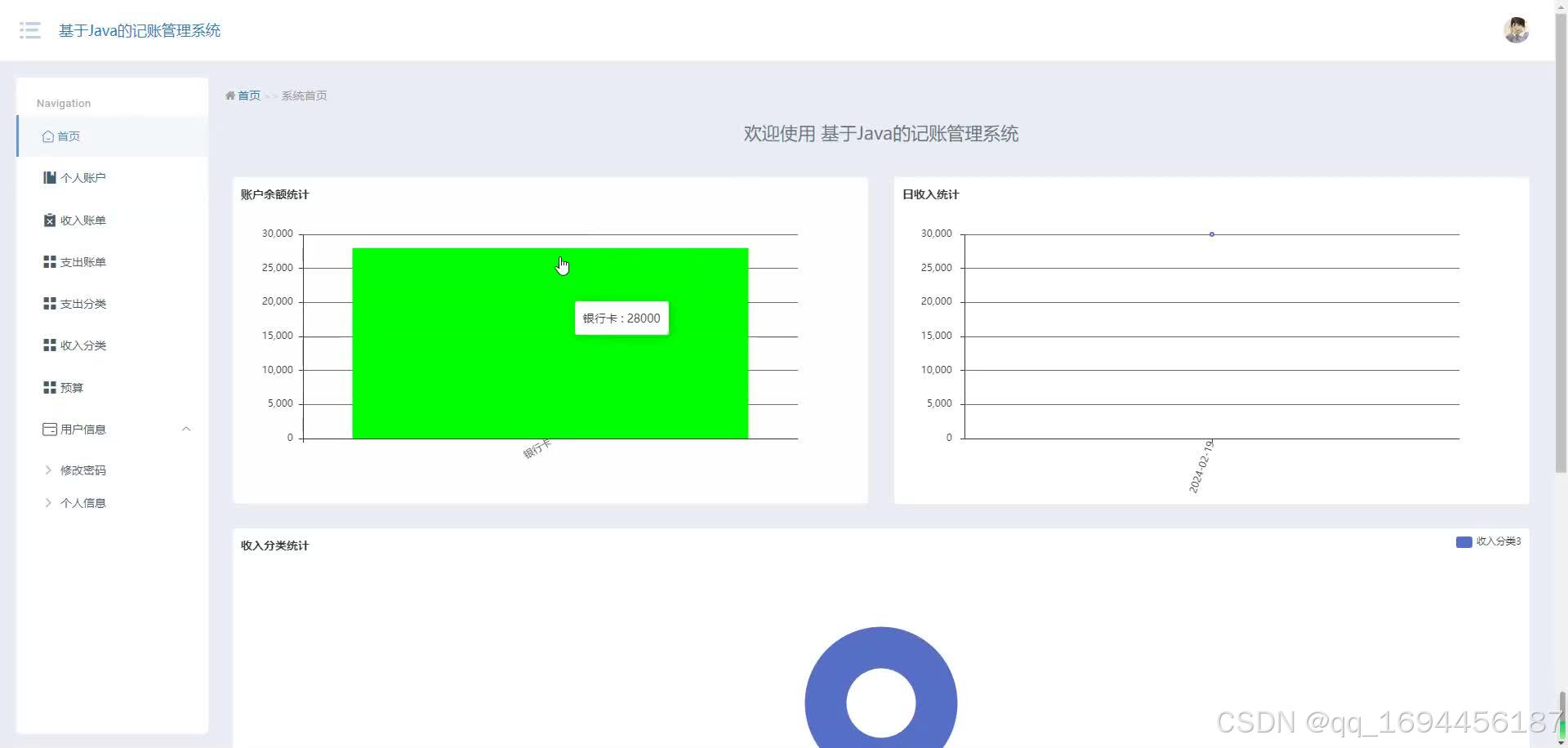Switch to 系统首页 in breadcrumb
The width and height of the screenshot is (1568, 748).
coord(303,96)
